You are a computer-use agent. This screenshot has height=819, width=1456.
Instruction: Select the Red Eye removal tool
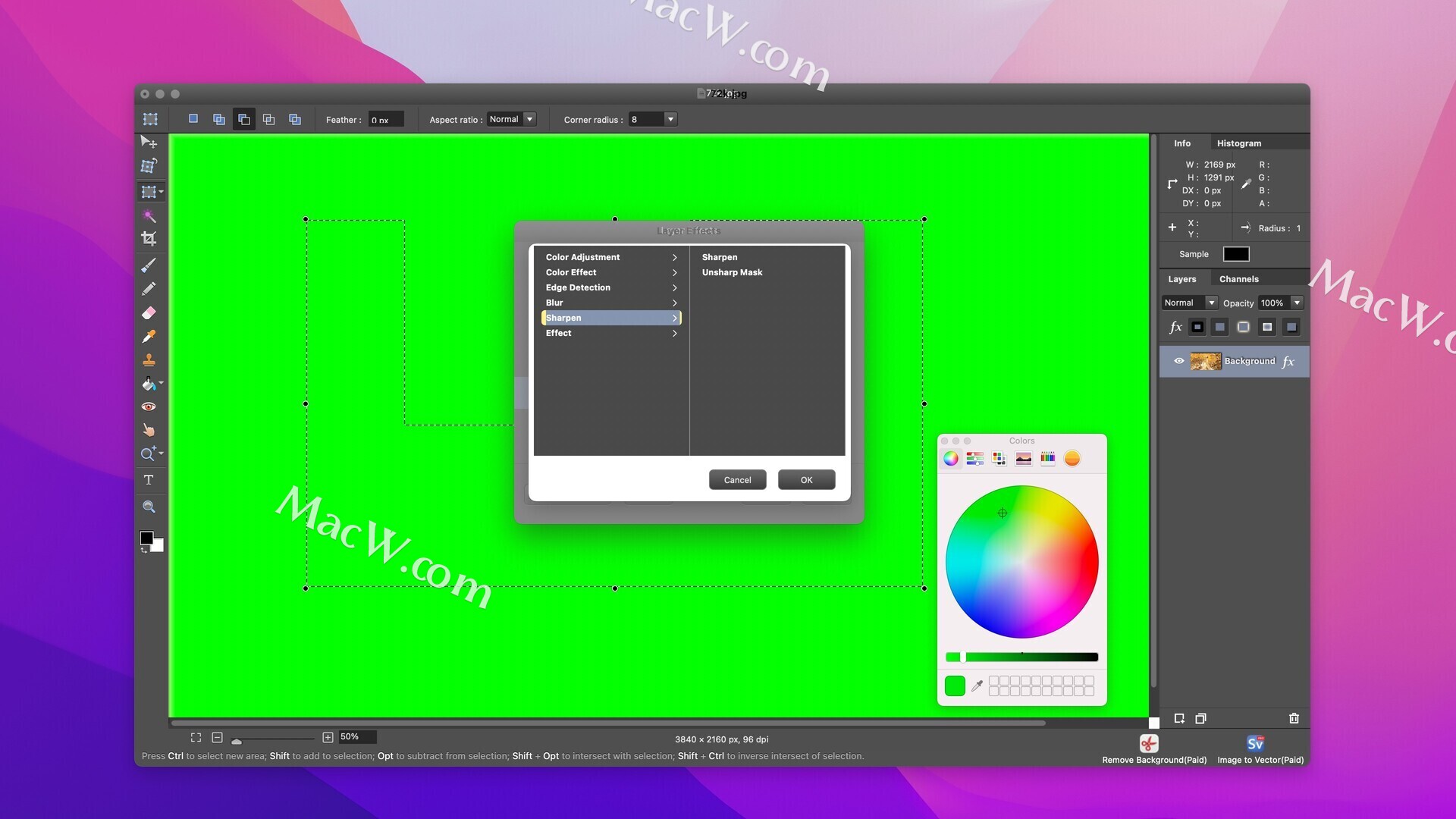(149, 407)
